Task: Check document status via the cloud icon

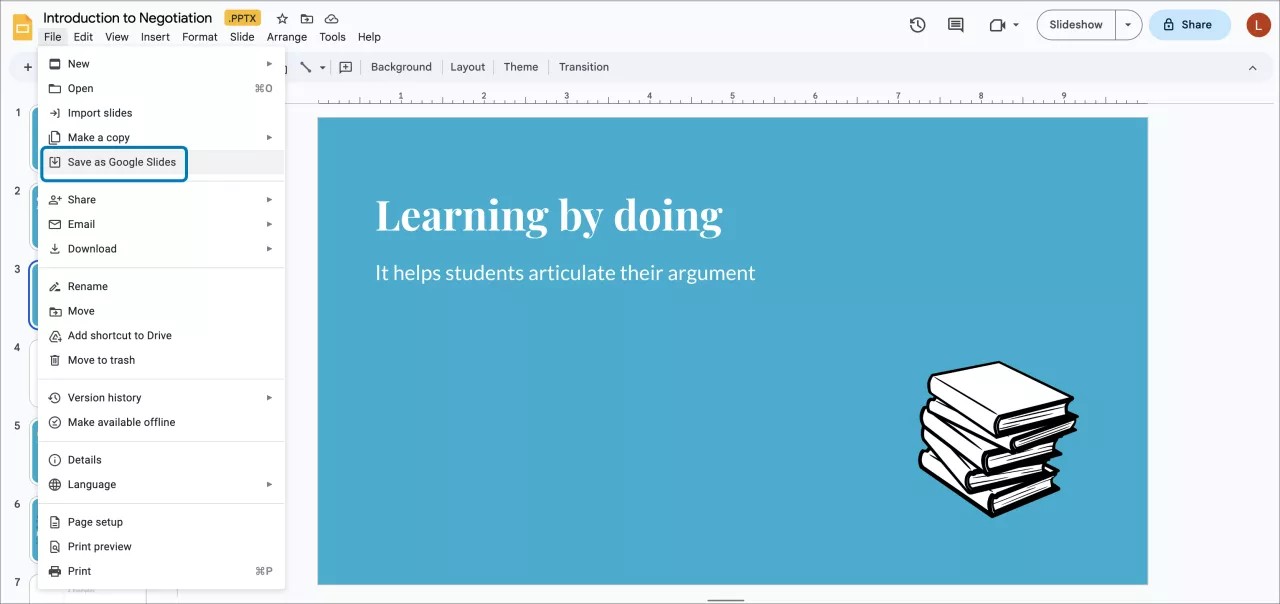Action: (x=331, y=17)
